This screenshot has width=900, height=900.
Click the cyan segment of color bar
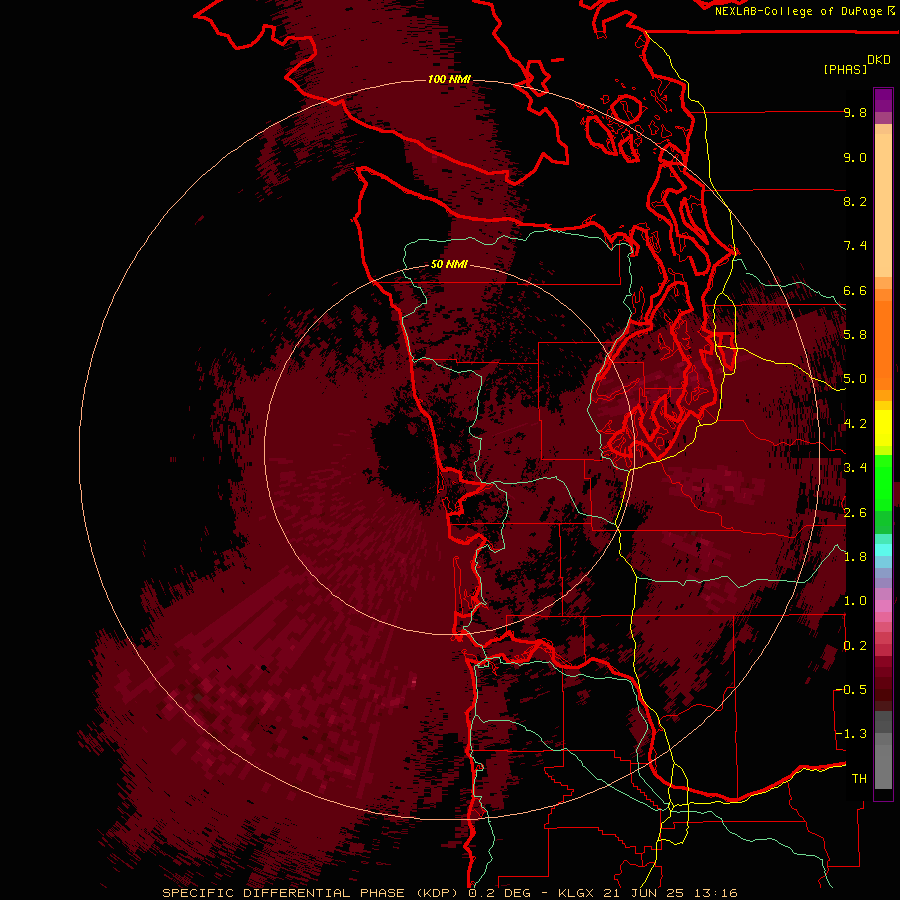(883, 550)
